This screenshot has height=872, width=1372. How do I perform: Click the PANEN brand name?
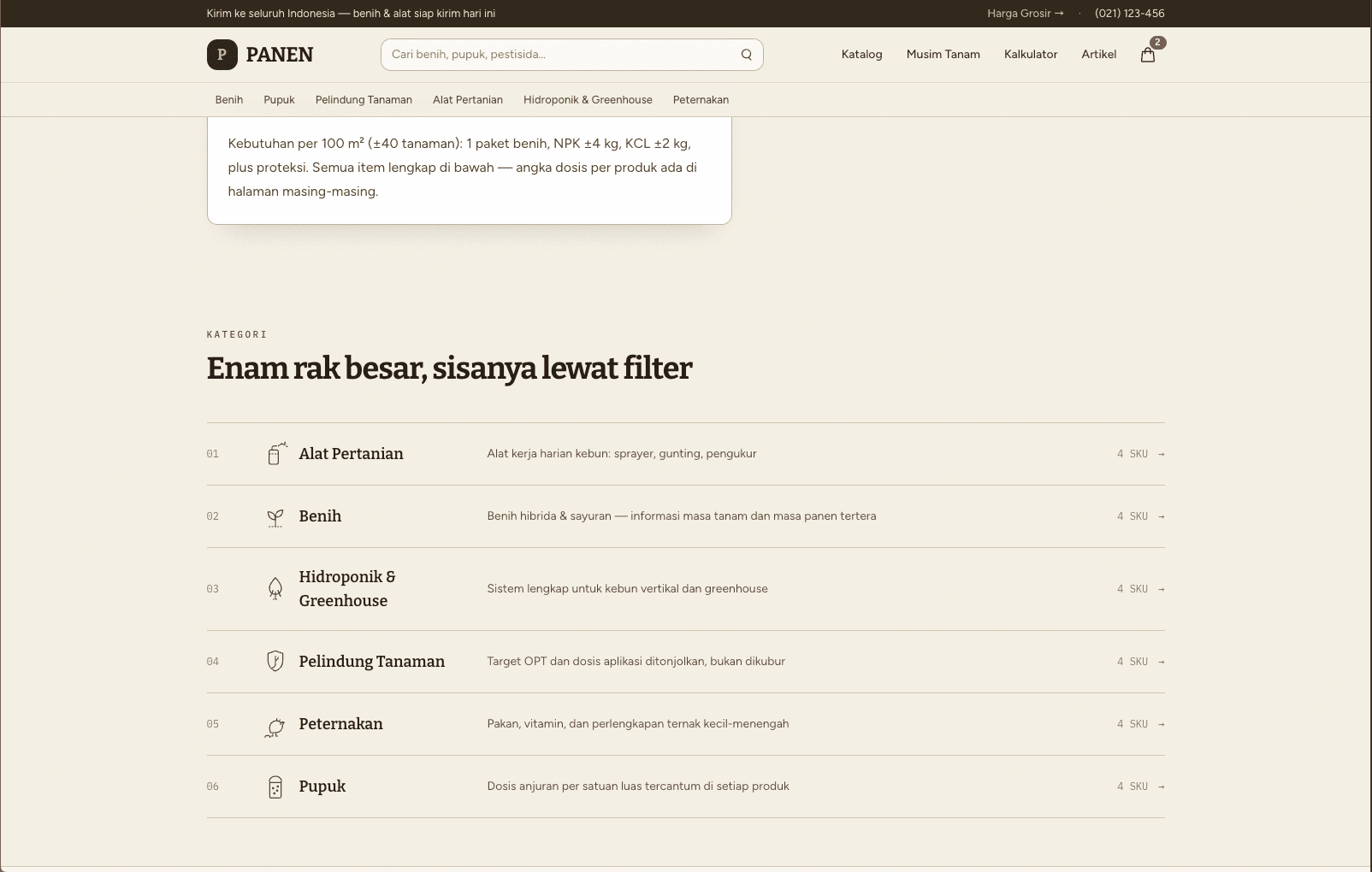tap(280, 55)
